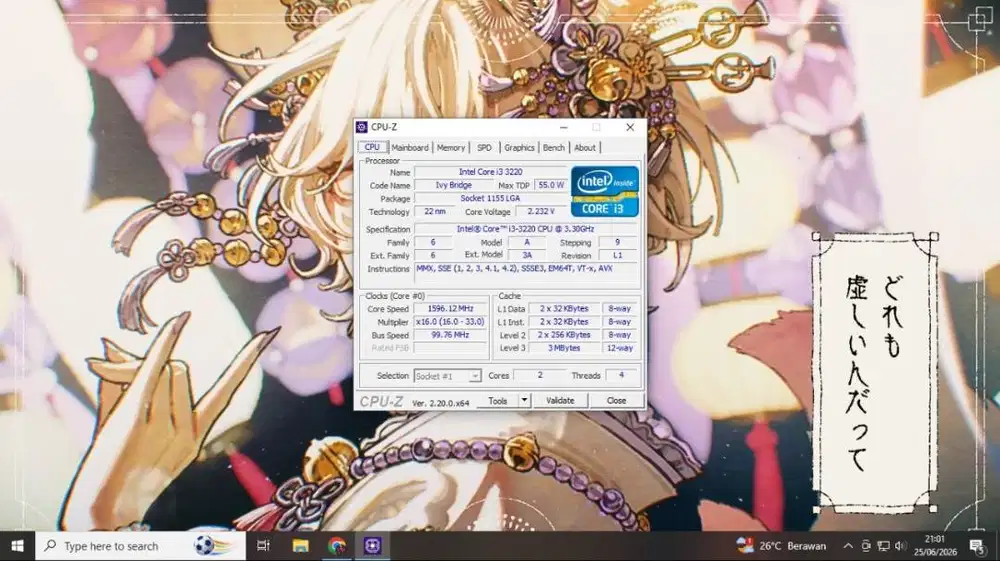Click the Code Name value Ivy Bridge
This screenshot has width=1000, height=561.
pyautogui.click(x=453, y=185)
